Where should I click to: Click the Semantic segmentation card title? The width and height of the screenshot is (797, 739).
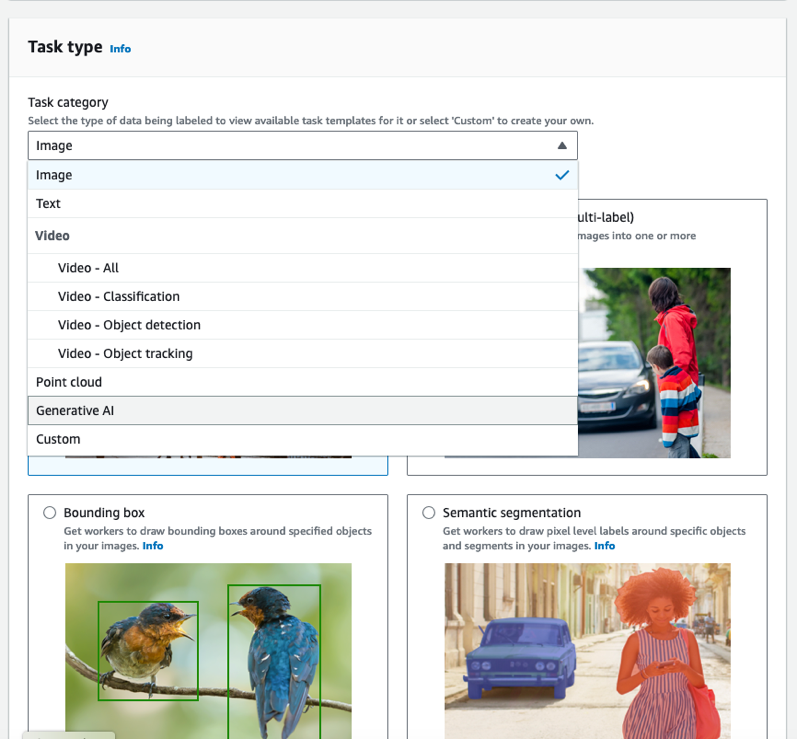[x=512, y=512]
